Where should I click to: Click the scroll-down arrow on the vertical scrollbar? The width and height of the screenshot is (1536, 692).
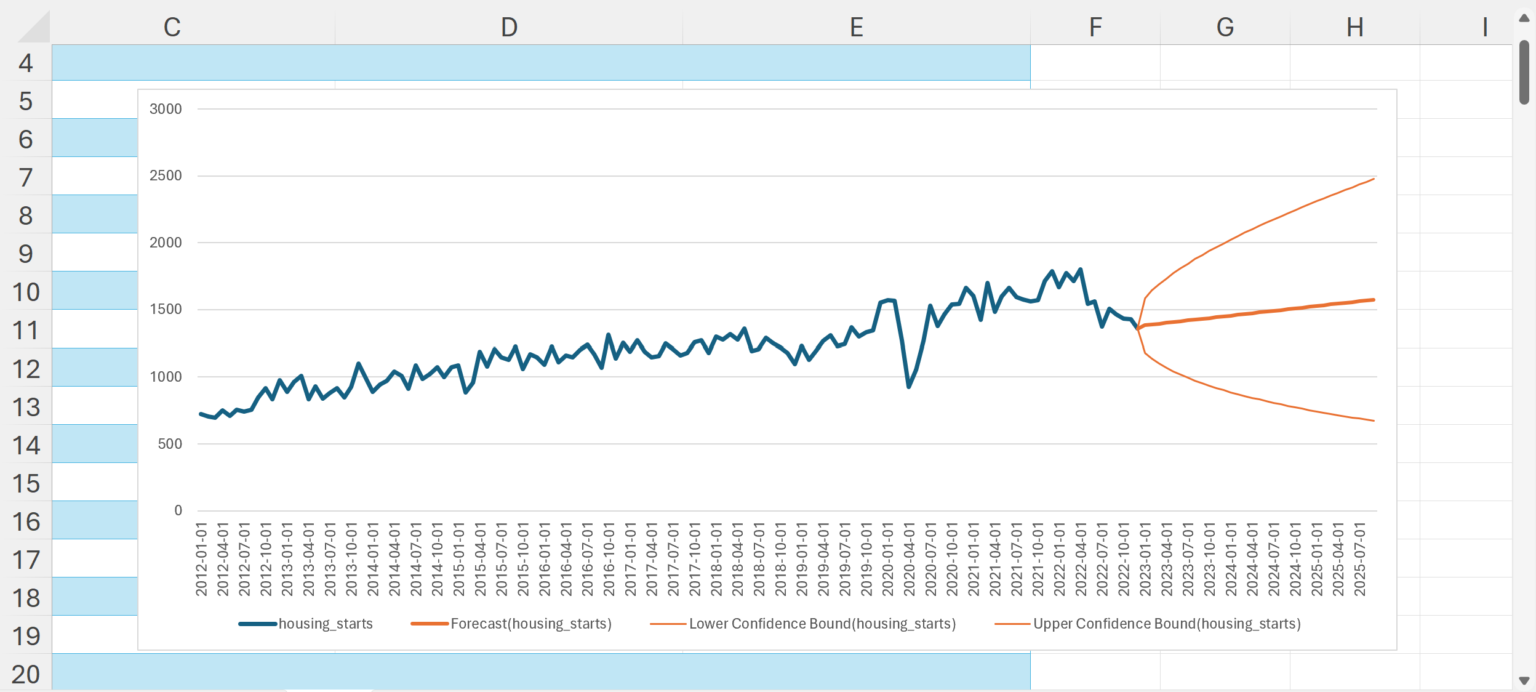click(1525, 681)
